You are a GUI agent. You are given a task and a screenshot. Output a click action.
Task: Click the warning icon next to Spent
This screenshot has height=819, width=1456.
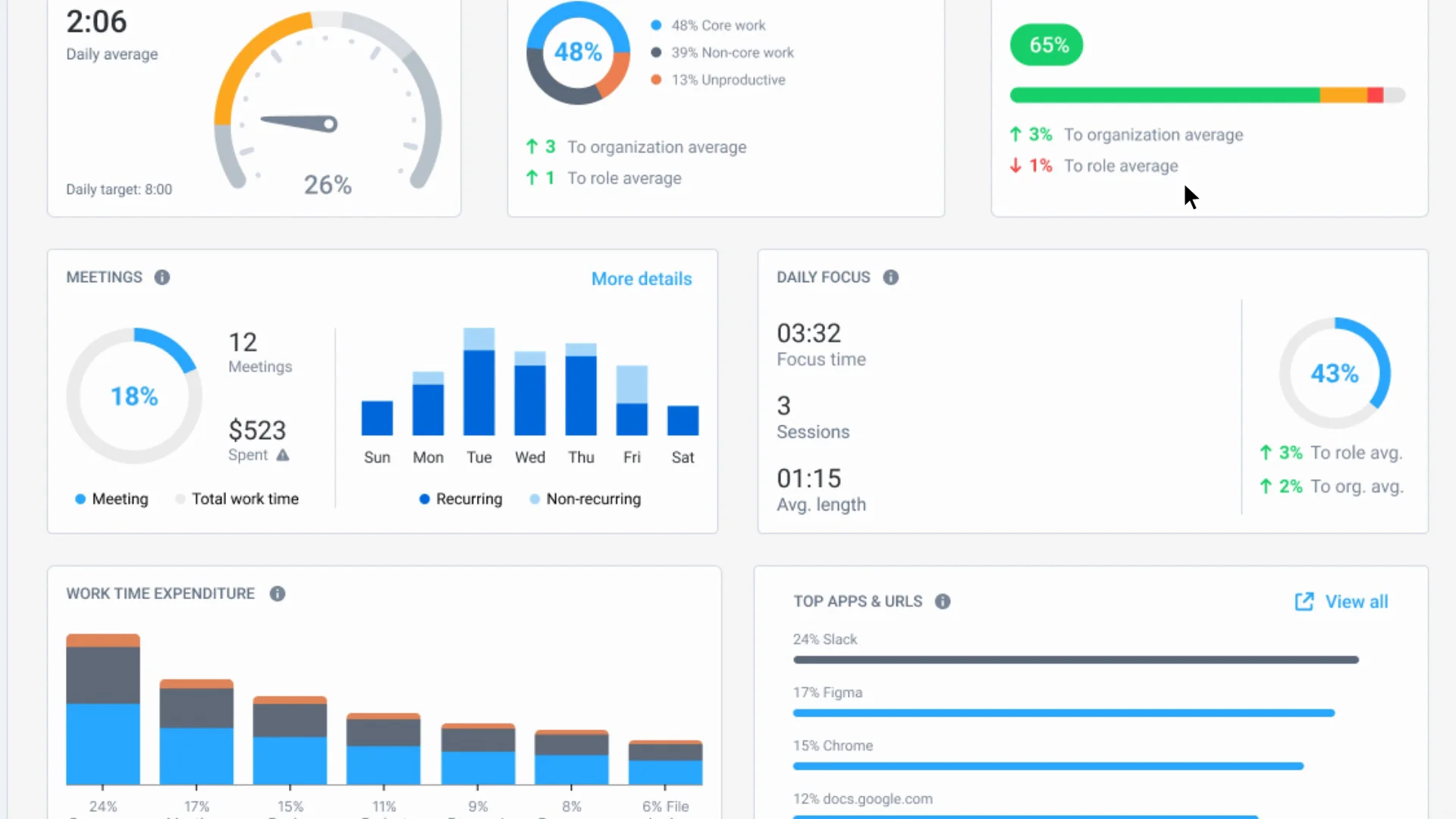tap(283, 455)
